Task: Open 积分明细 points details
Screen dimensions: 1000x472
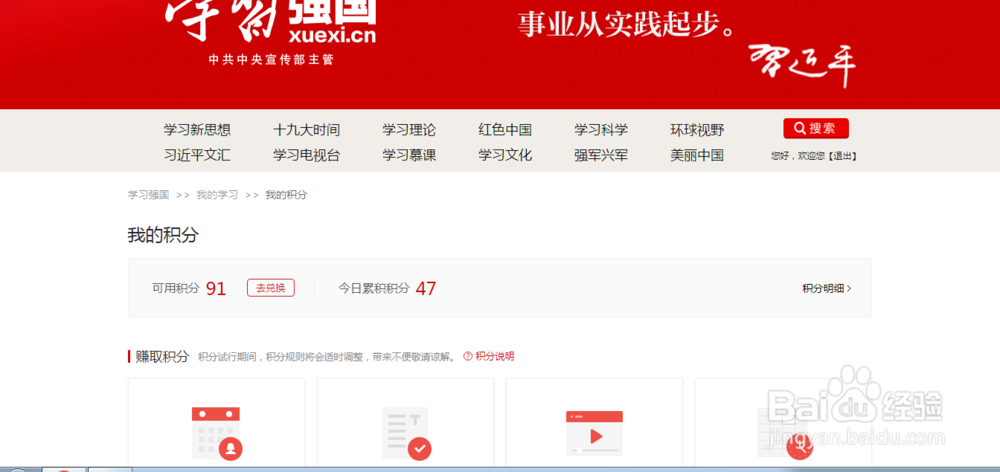Action: pos(827,288)
